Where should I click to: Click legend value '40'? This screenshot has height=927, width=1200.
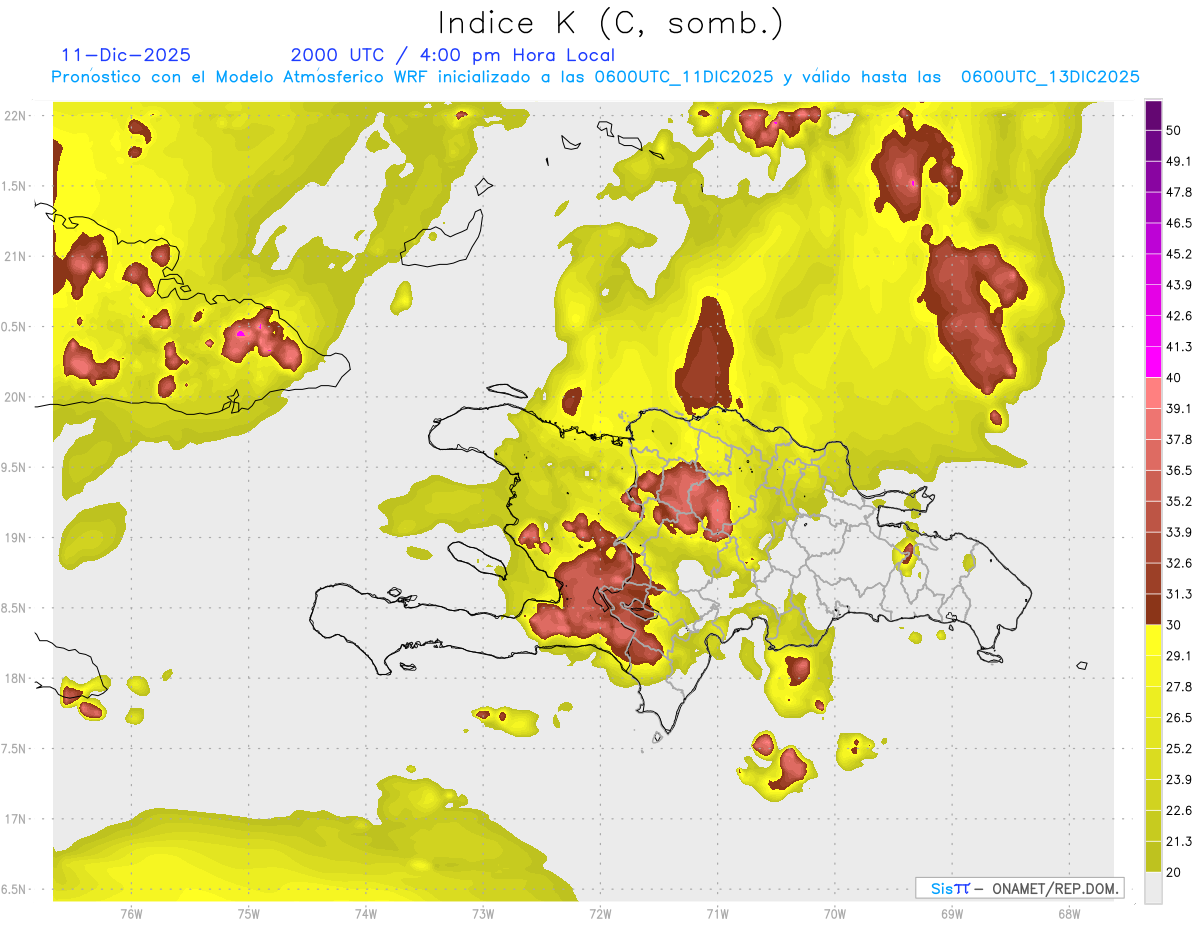[1175, 378]
